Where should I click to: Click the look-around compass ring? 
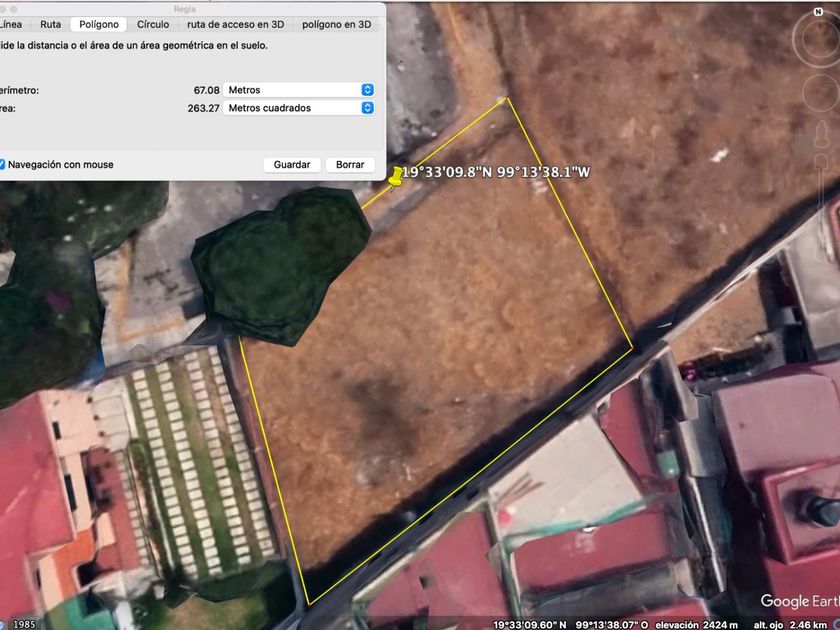800,40
